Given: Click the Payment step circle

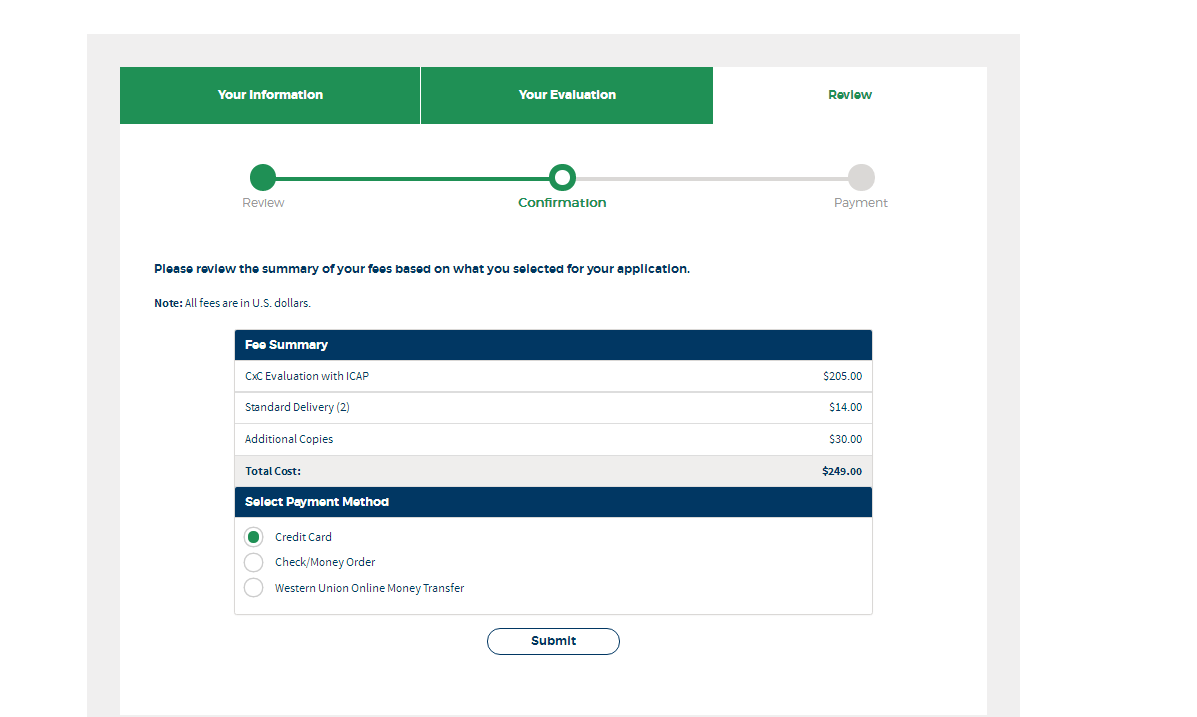Looking at the screenshot, I should [861, 177].
